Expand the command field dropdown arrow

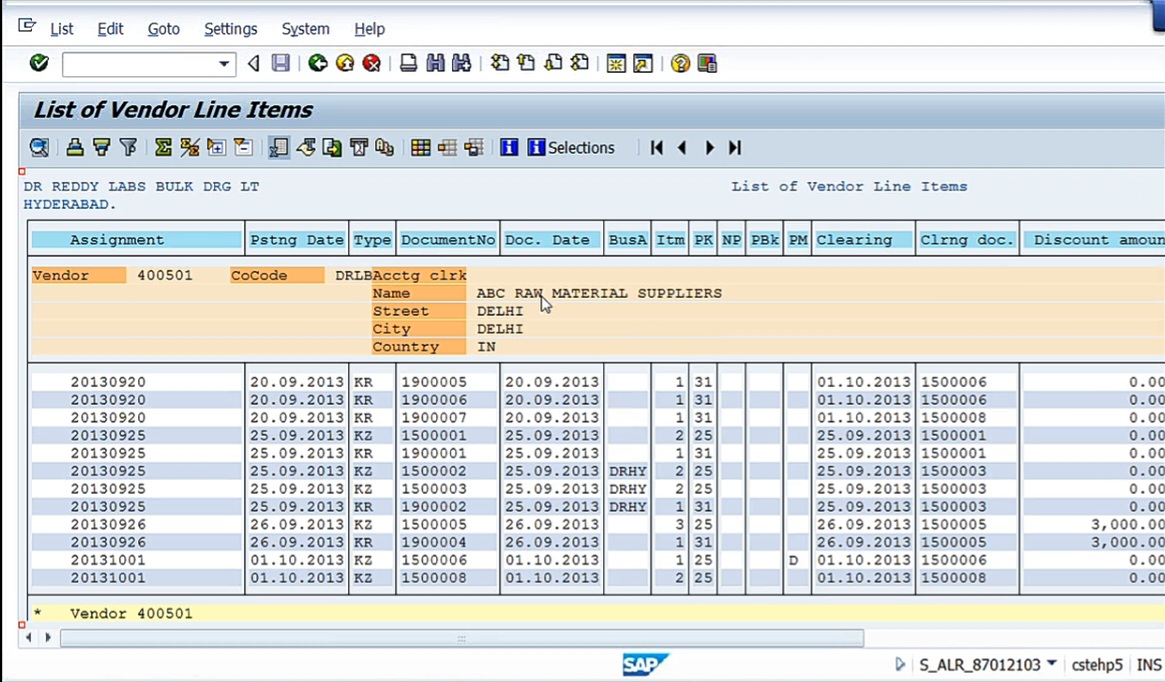(x=224, y=64)
